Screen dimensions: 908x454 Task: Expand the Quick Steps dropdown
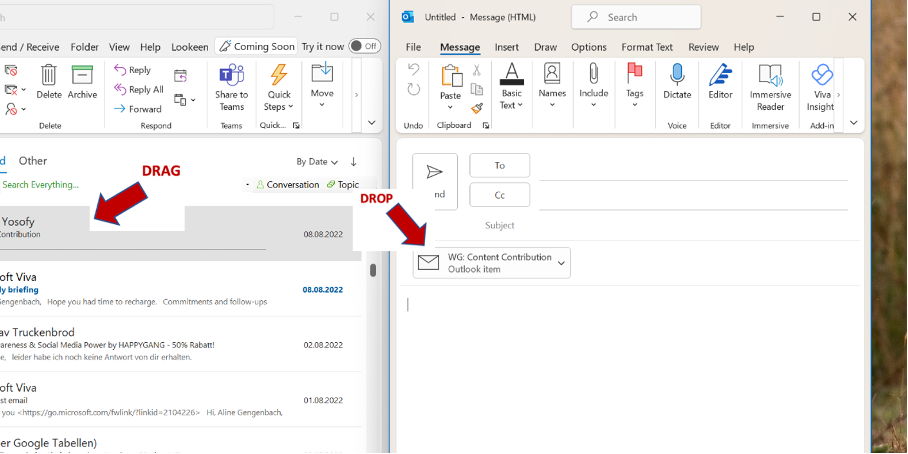point(279,107)
